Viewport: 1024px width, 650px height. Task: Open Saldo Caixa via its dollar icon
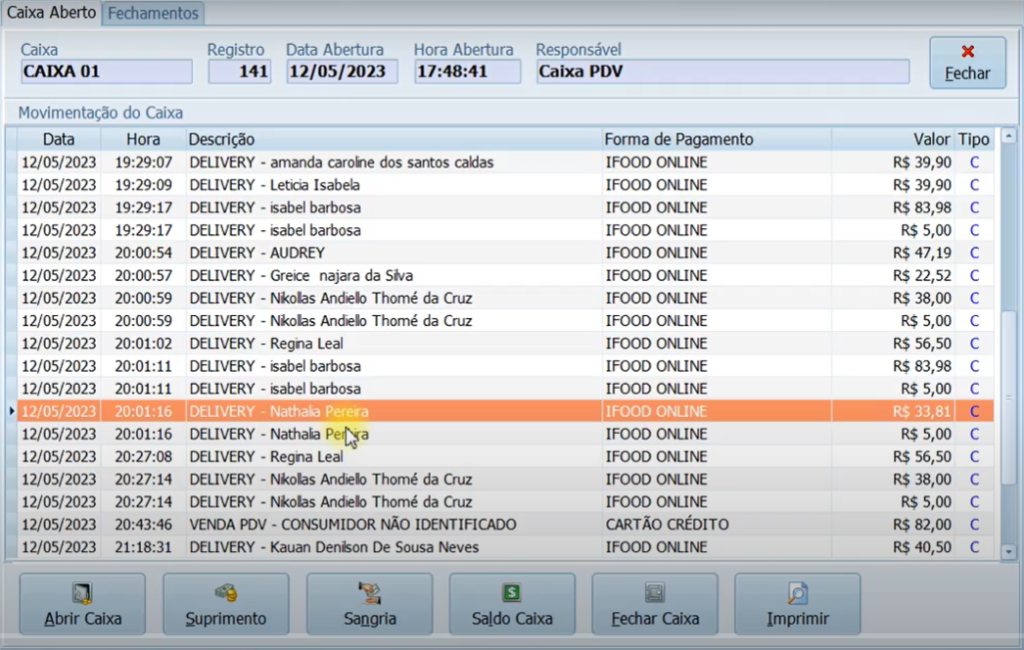coord(512,593)
